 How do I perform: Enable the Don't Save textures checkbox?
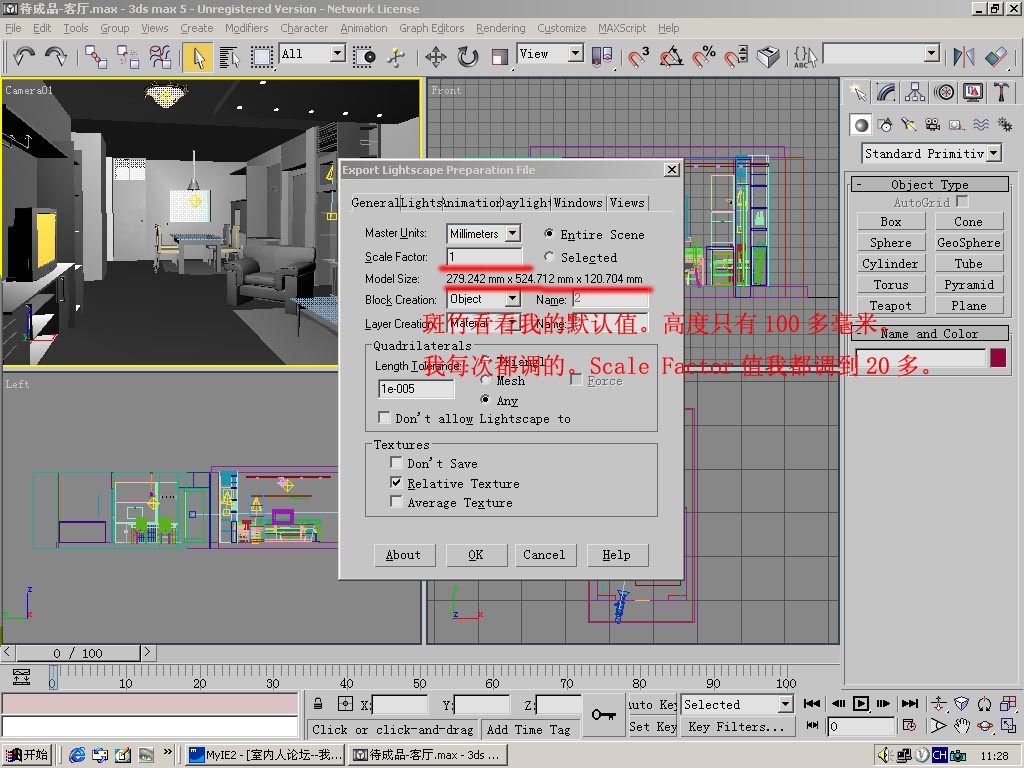[x=397, y=464]
